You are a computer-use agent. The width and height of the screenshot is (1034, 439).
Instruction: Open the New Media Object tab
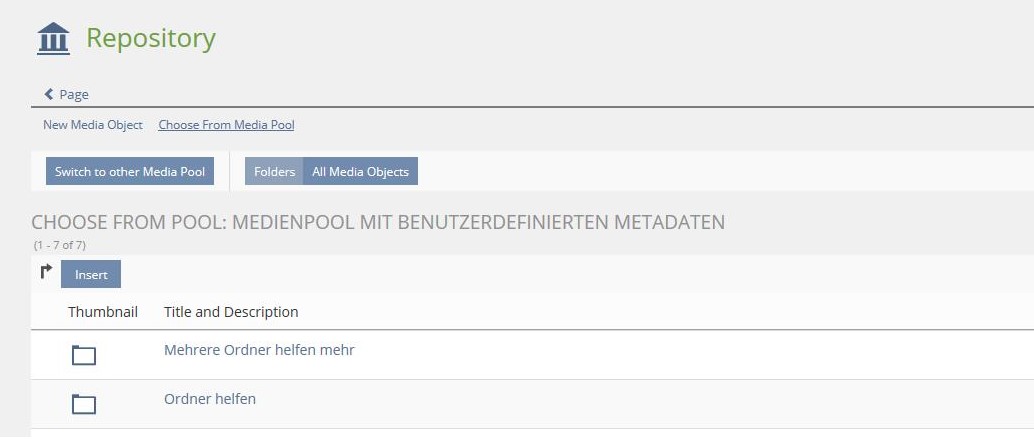pyautogui.click(x=93, y=125)
